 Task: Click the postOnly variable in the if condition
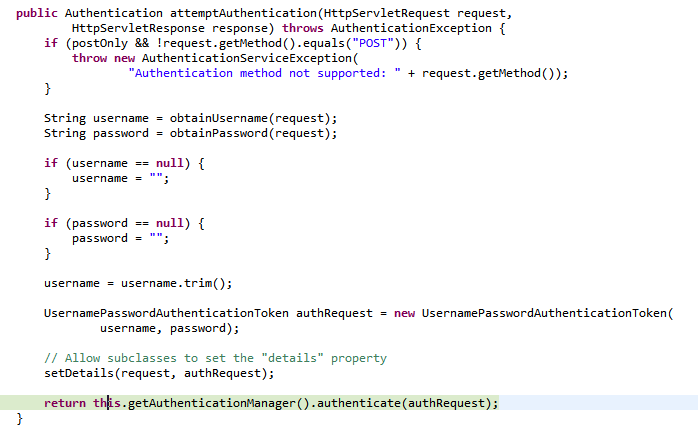point(100,44)
